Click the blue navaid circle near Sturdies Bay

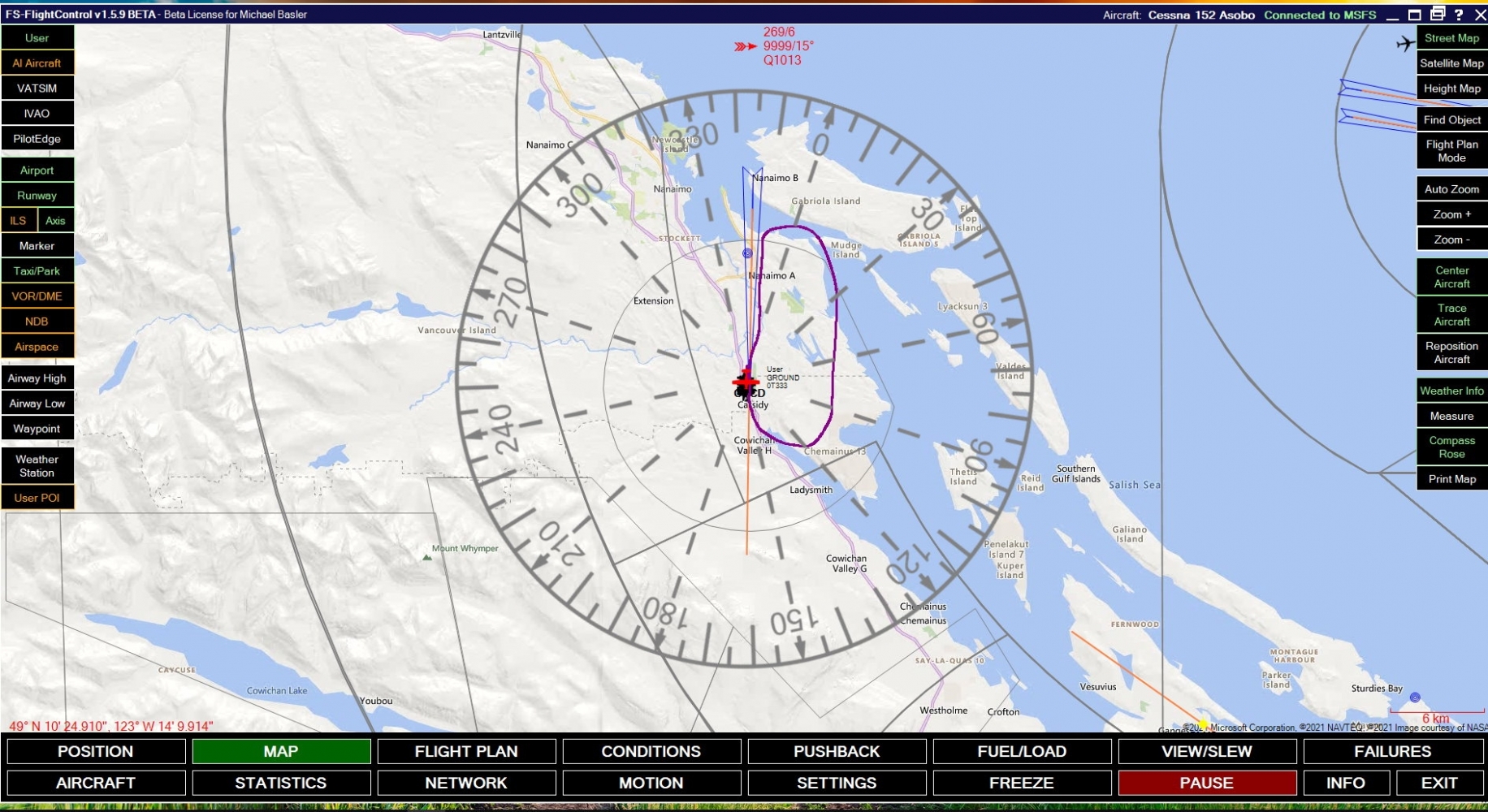pyautogui.click(x=1415, y=698)
